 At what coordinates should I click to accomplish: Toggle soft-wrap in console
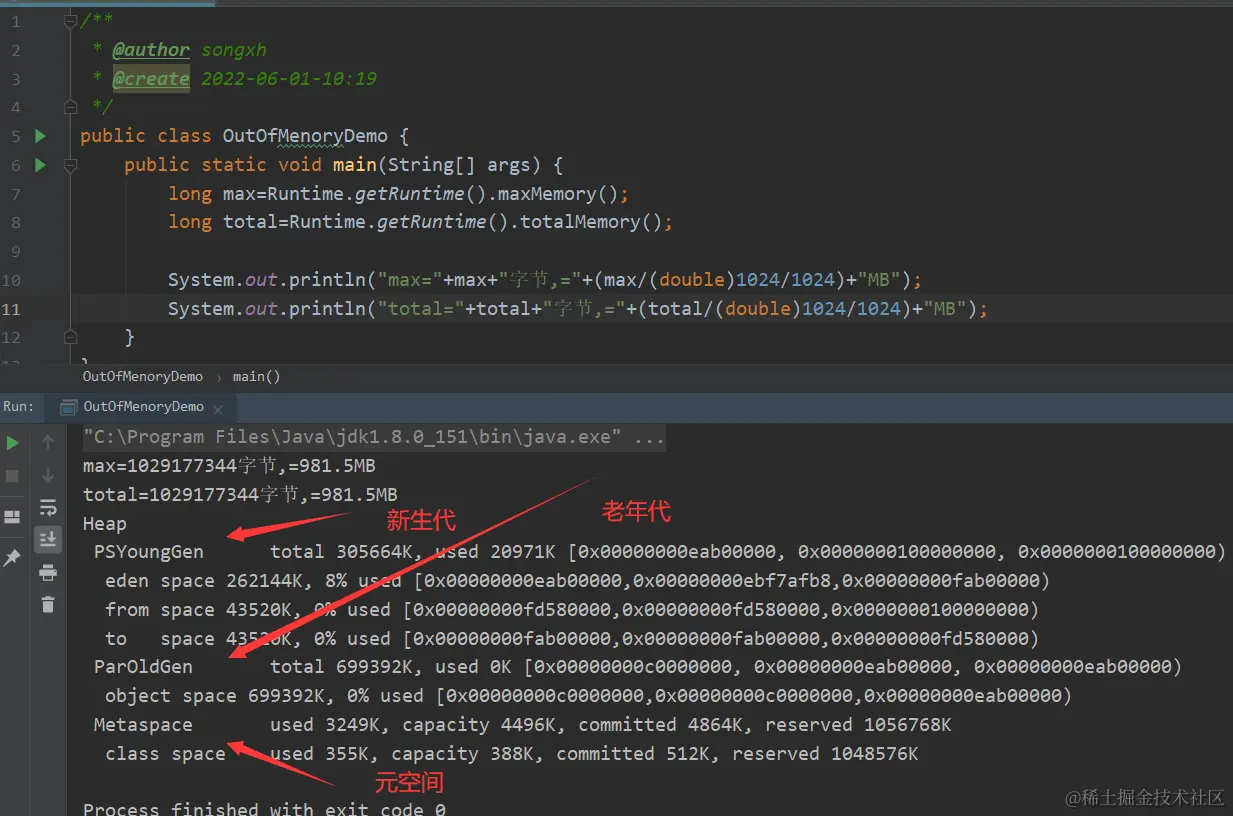point(47,507)
